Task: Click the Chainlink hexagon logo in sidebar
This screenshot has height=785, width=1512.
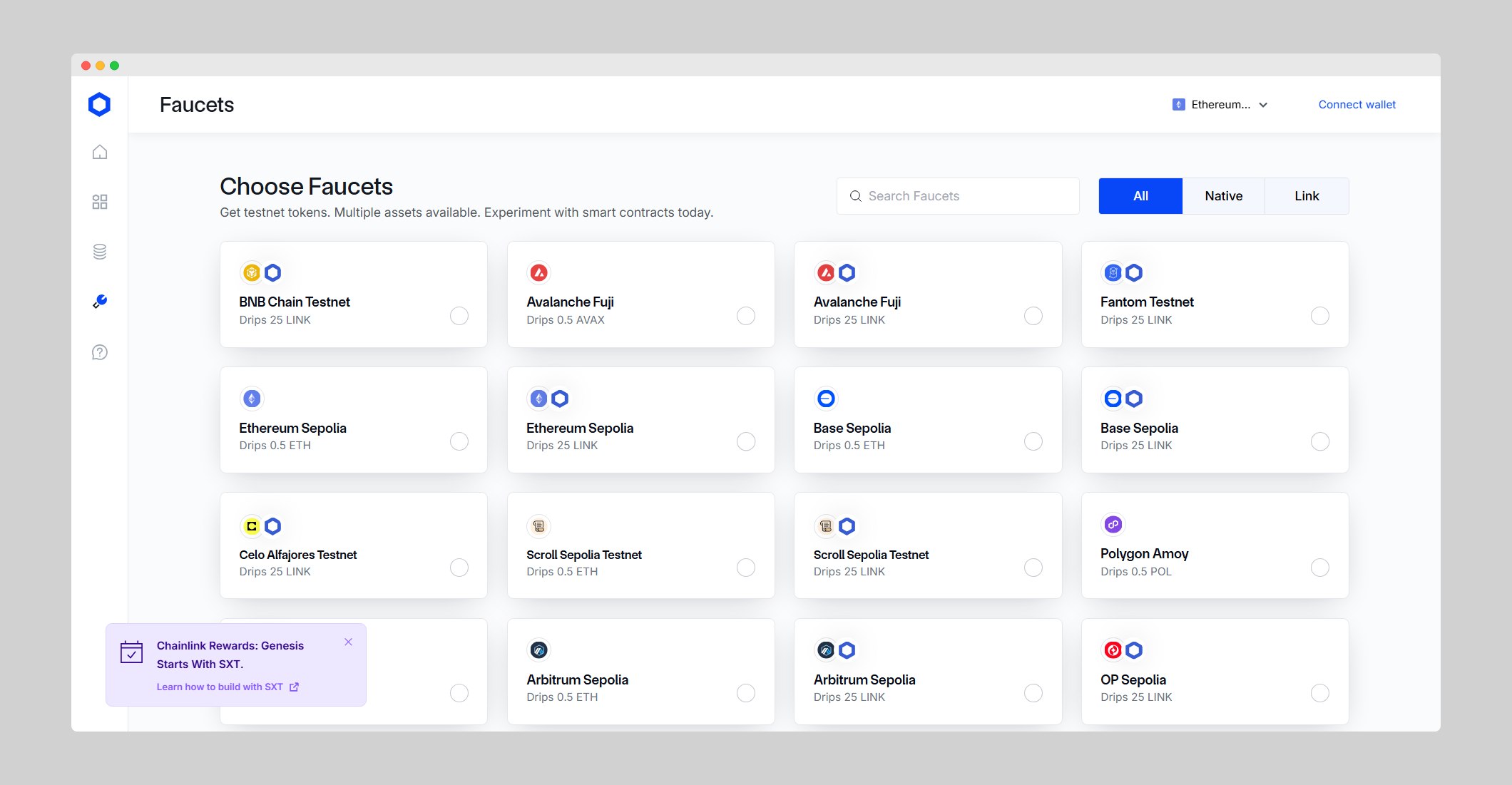Action: 99,104
